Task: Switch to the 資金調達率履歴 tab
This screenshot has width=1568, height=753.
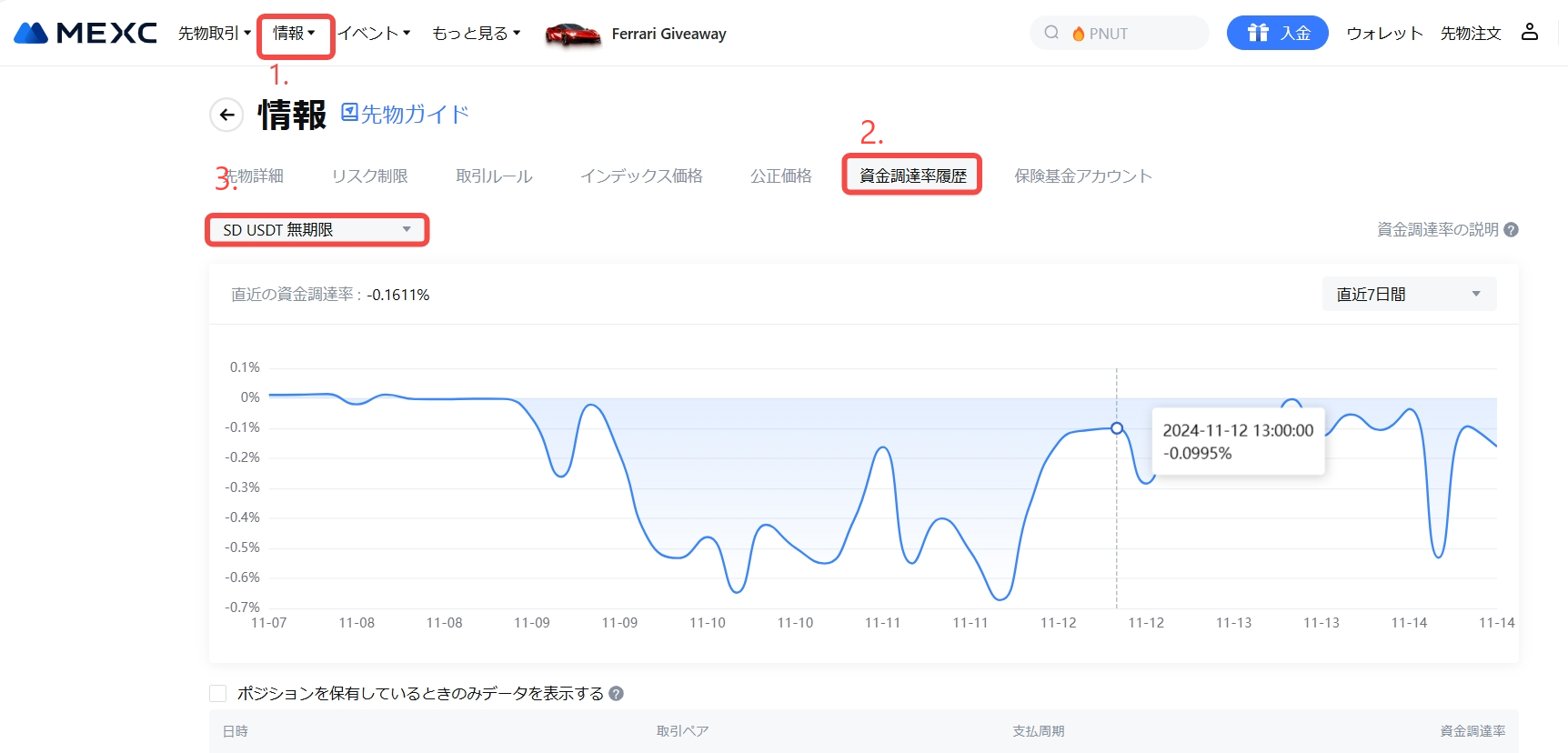Action: [x=912, y=176]
